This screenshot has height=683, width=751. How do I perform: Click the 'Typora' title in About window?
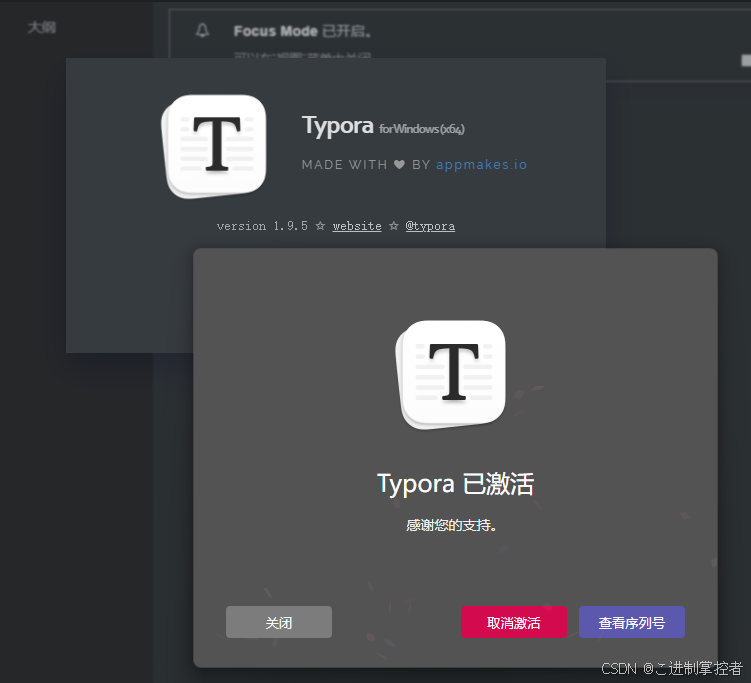(x=338, y=126)
